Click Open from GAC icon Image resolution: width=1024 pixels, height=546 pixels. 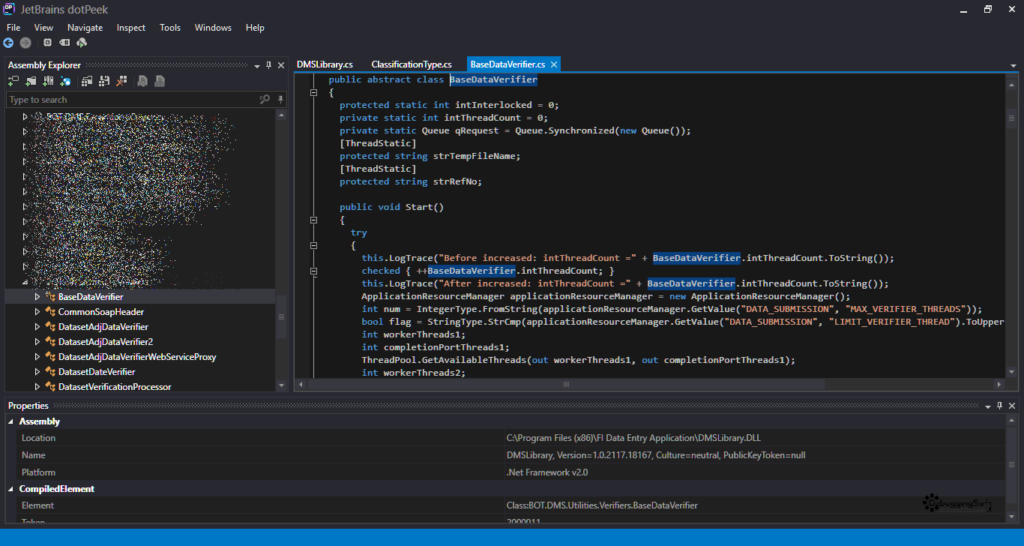click(x=48, y=82)
